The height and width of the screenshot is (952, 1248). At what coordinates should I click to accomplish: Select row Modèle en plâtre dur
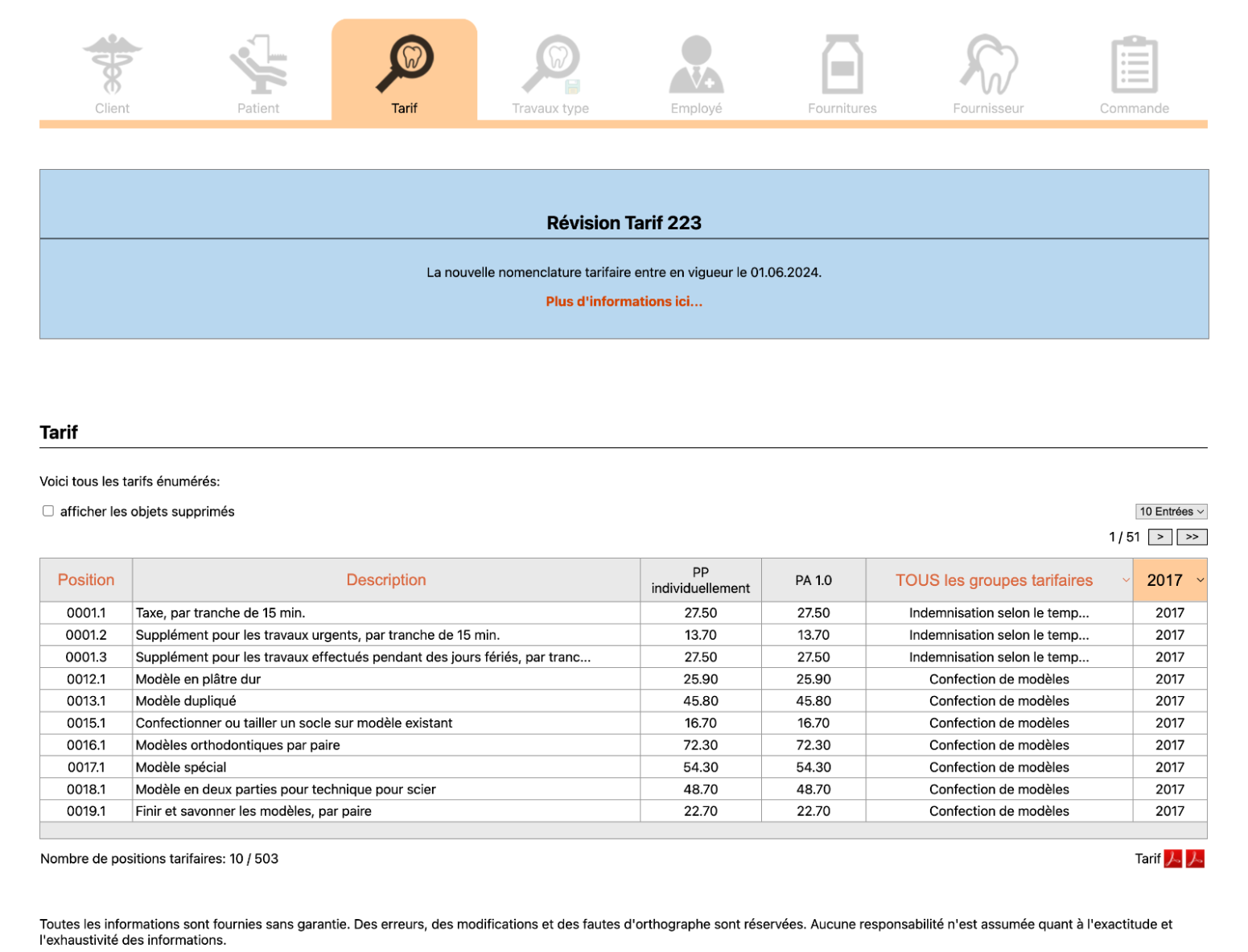[x=624, y=679]
